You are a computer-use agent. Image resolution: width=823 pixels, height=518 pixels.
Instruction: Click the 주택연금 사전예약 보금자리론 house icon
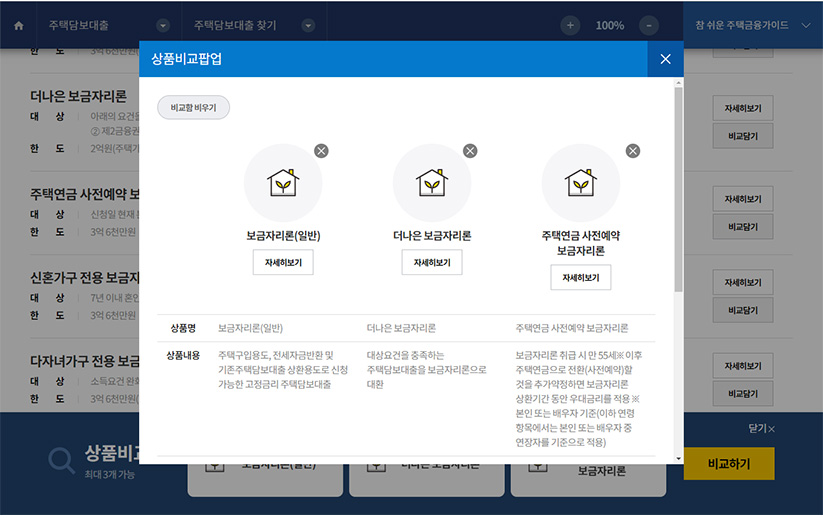581,183
